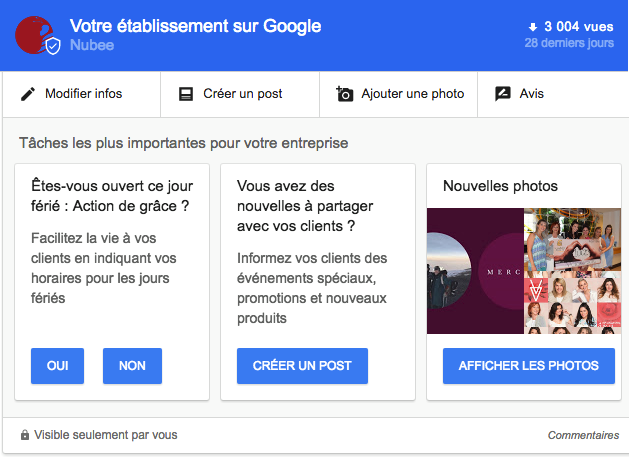Click the camera icon for adding a photo

pyautogui.click(x=345, y=94)
